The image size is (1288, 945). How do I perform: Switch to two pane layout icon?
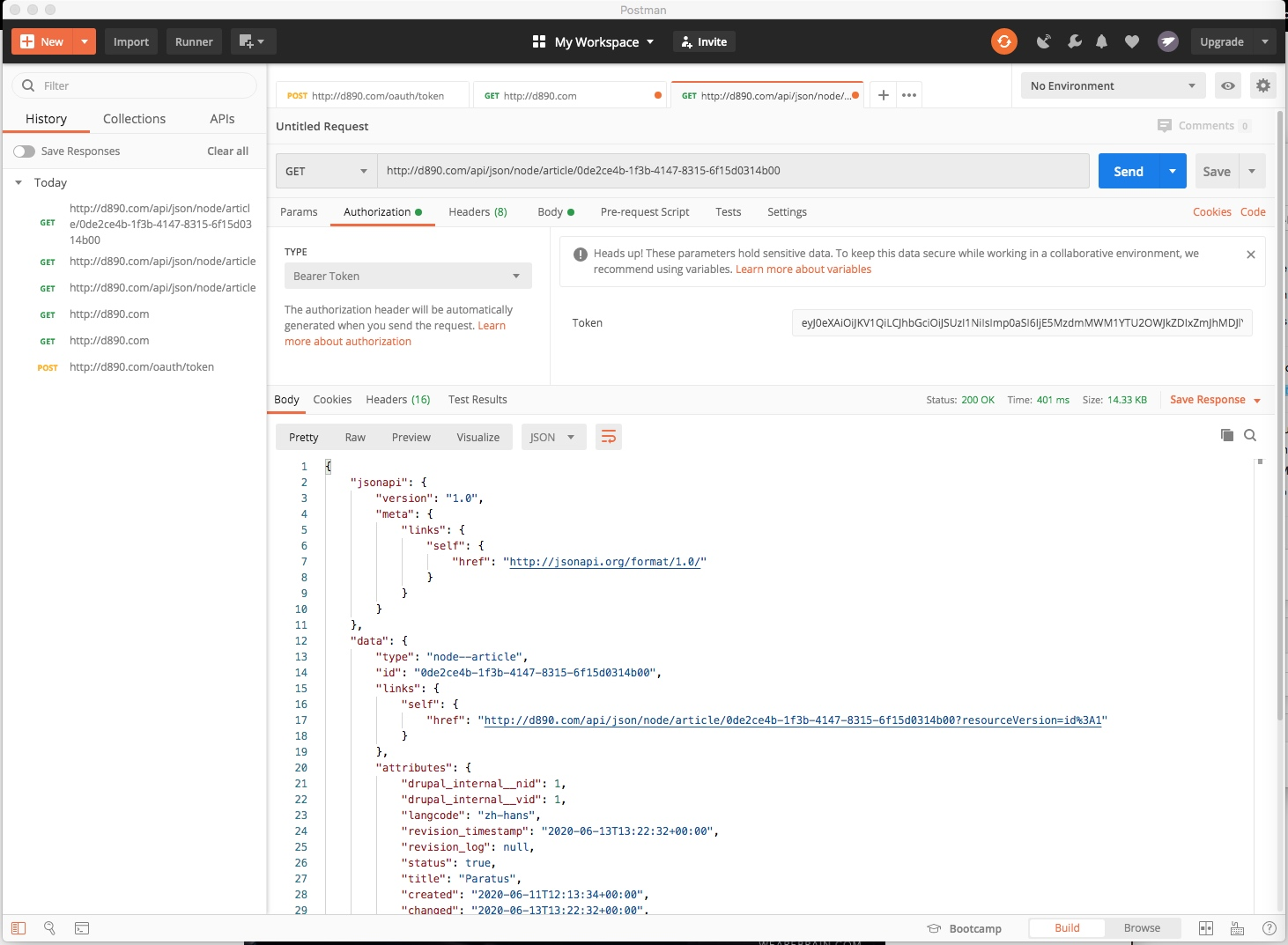(x=1206, y=928)
